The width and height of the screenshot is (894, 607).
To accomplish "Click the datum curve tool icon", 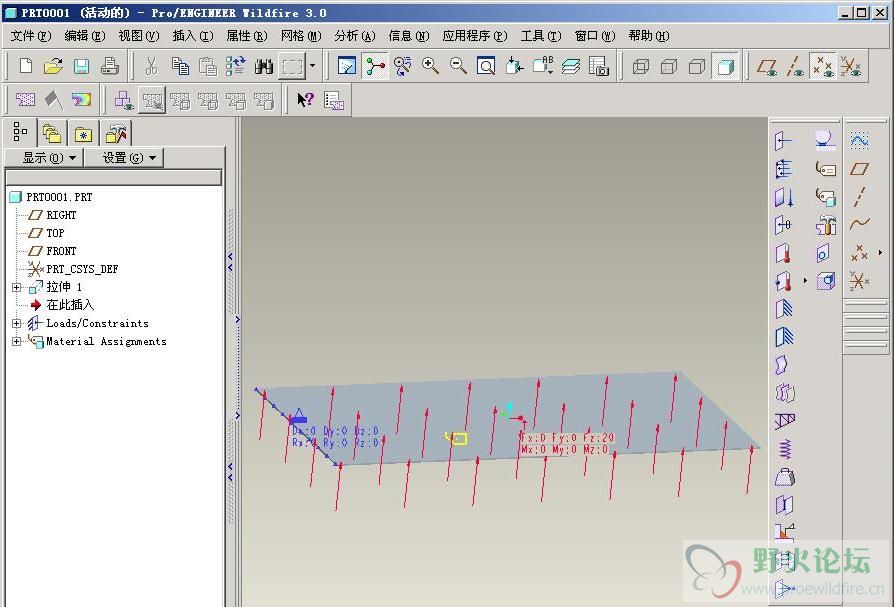I will point(860,224).
